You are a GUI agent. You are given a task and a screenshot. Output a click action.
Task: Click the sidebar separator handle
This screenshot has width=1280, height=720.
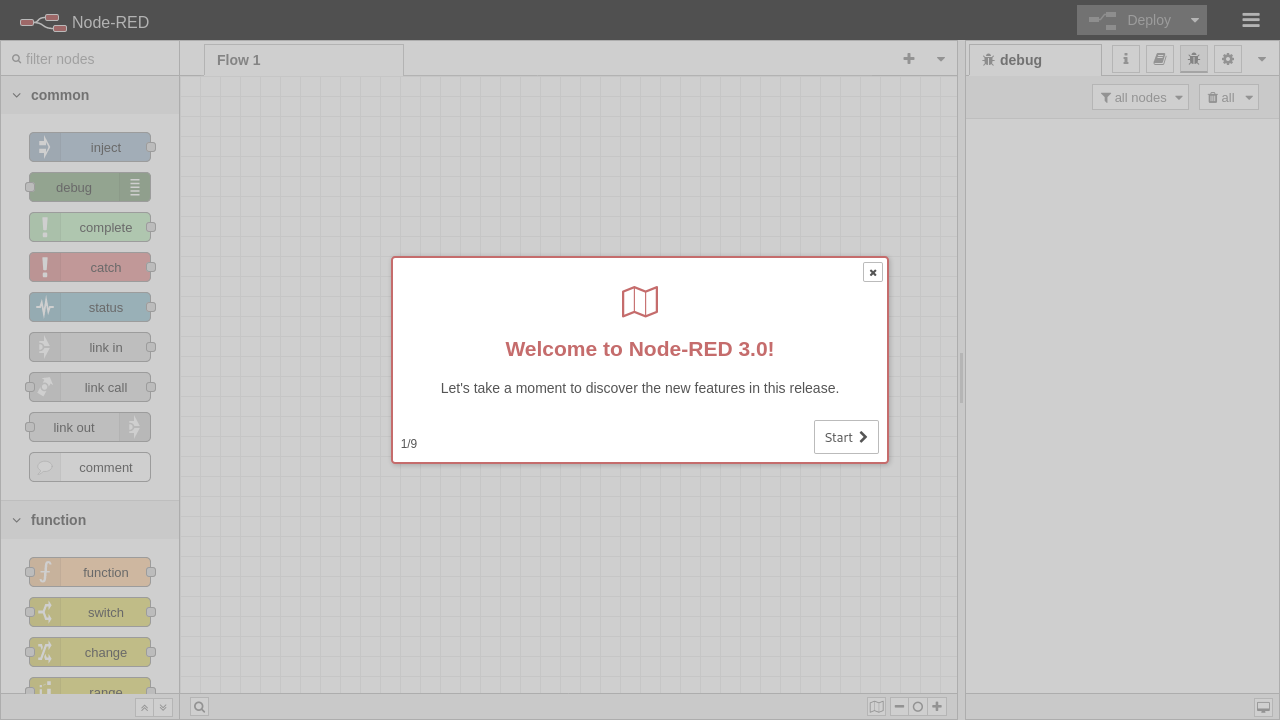point(961,378)
